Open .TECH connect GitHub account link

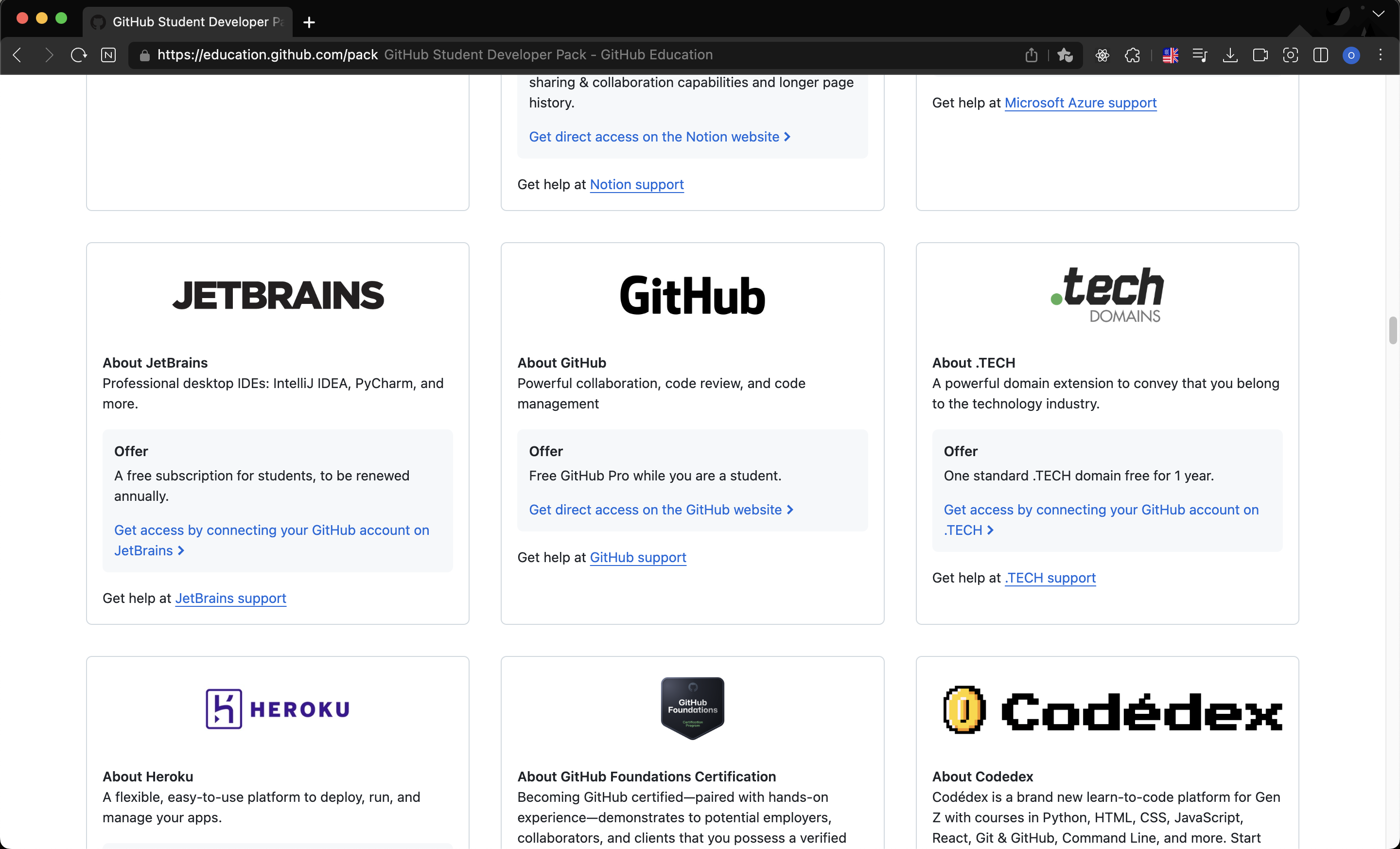click(x=1101, y=520)
